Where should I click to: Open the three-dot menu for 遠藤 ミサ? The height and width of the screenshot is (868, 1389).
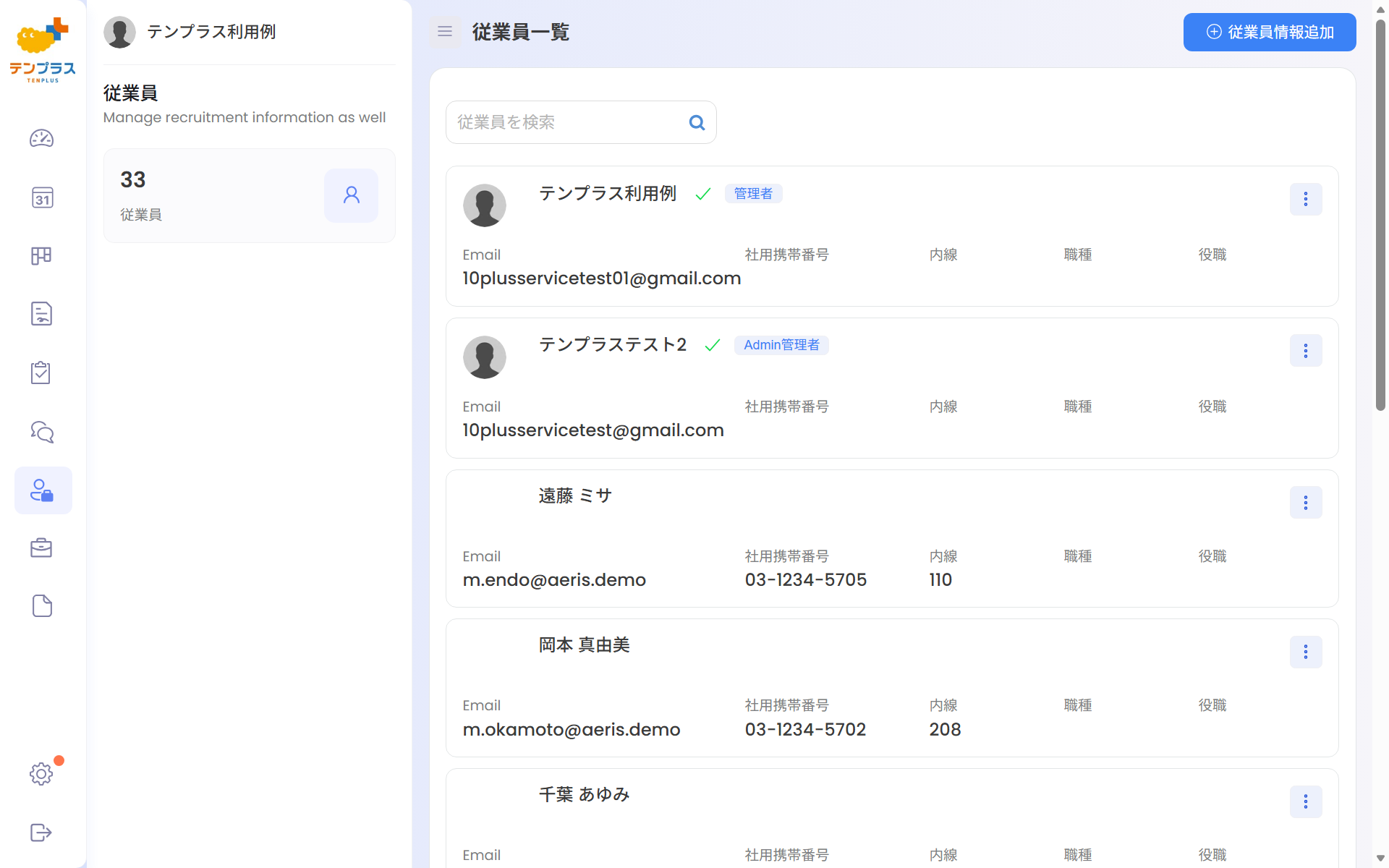click(1305, 503)
